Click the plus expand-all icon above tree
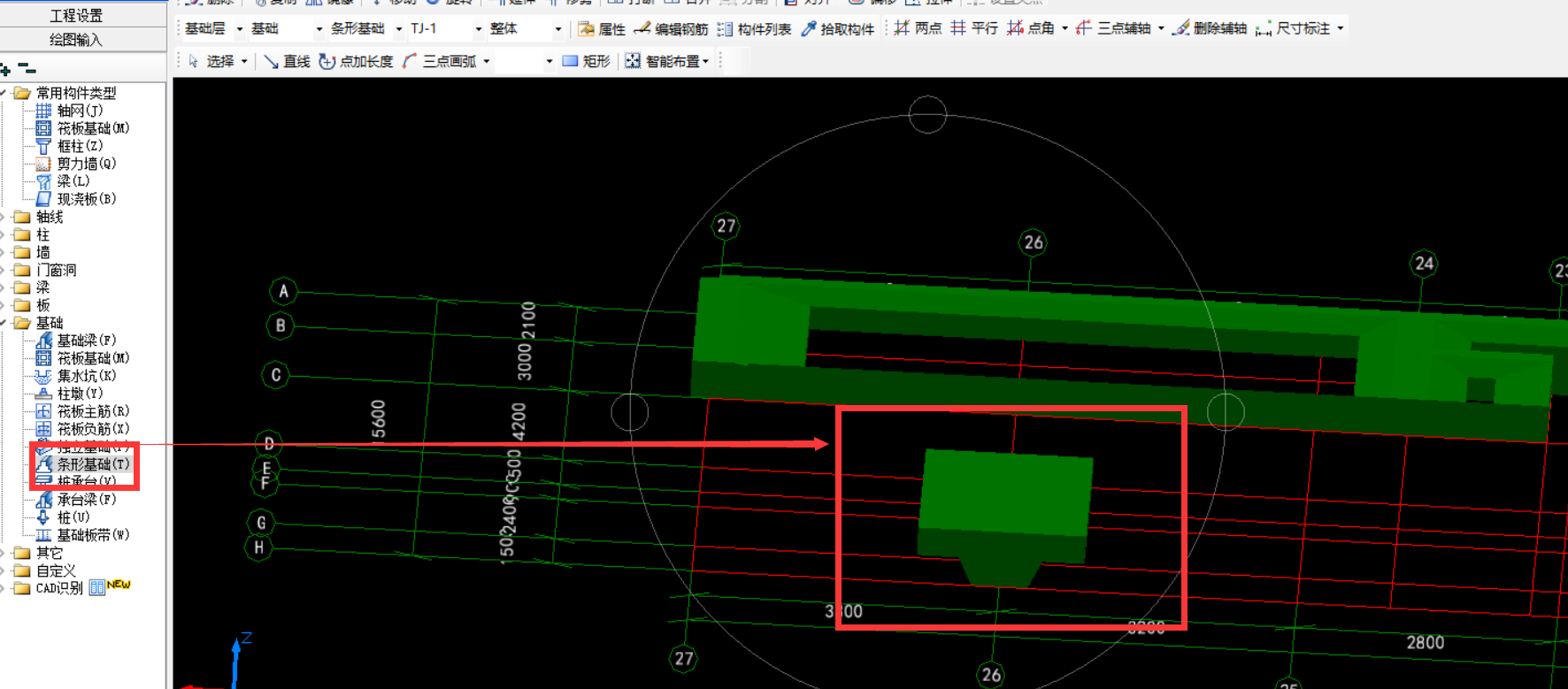 5,69
